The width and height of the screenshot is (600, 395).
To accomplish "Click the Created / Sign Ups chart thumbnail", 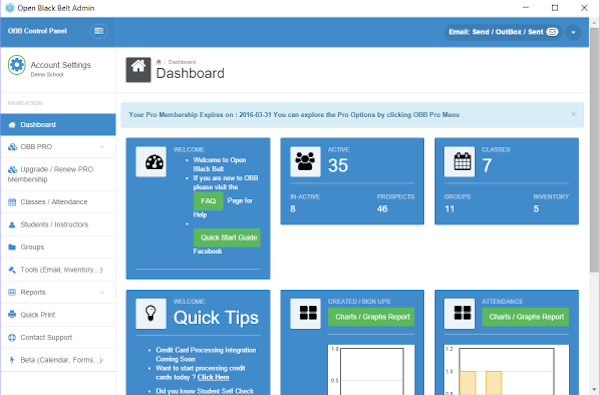I will tap(371, 370).
